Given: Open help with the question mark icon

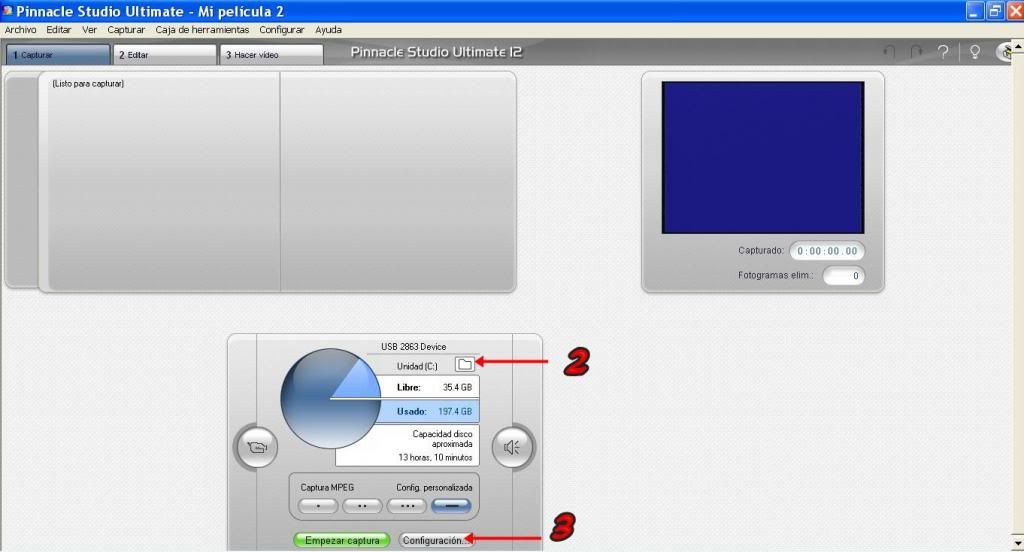Looking at the screenshot, I should [x=942, y=52].
